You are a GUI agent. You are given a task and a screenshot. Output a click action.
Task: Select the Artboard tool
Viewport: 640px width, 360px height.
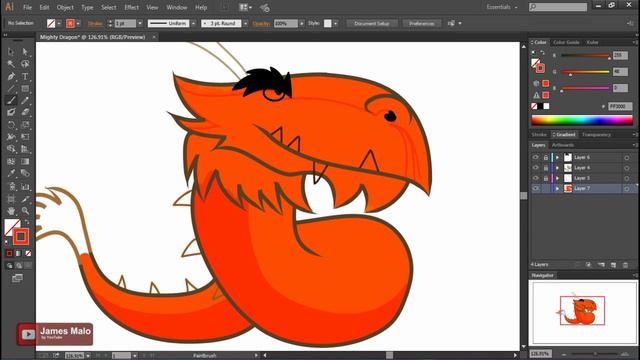11,199
